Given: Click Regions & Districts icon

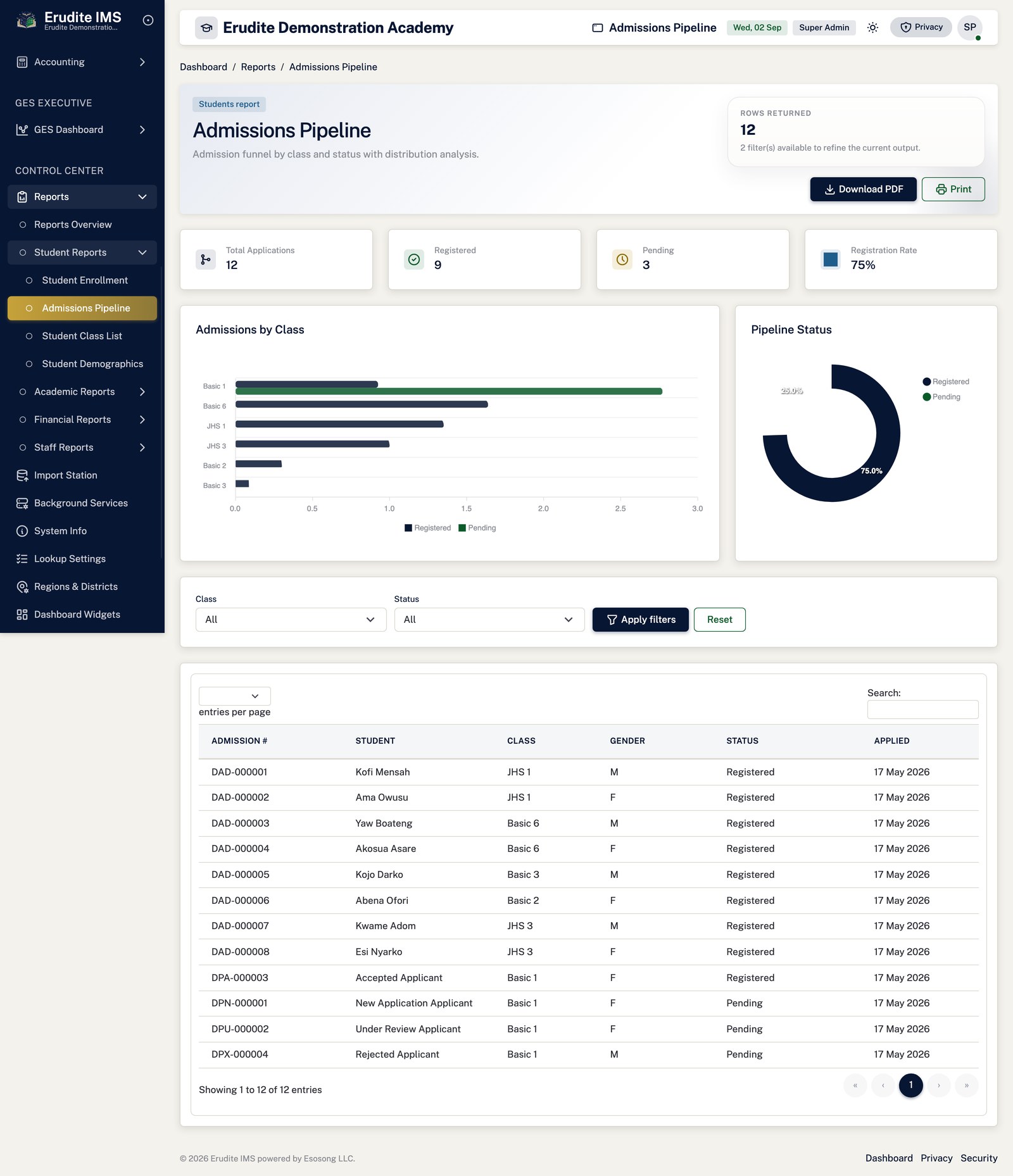Looking at the screenshot, I should point(22,587).
